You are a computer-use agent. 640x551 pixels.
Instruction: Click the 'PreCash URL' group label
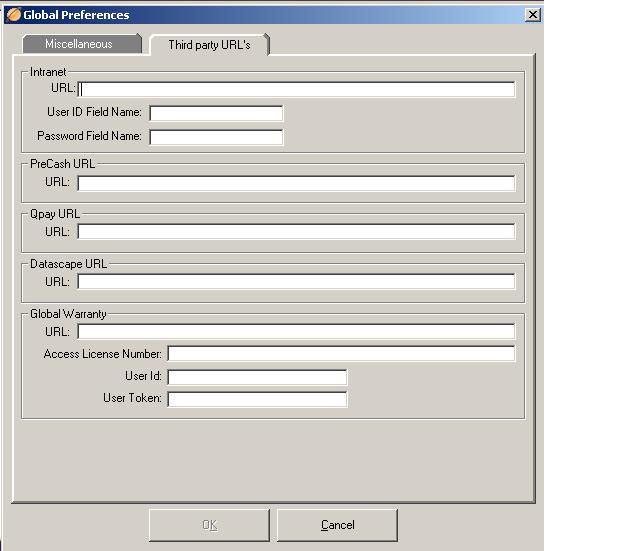pos(62,164)
